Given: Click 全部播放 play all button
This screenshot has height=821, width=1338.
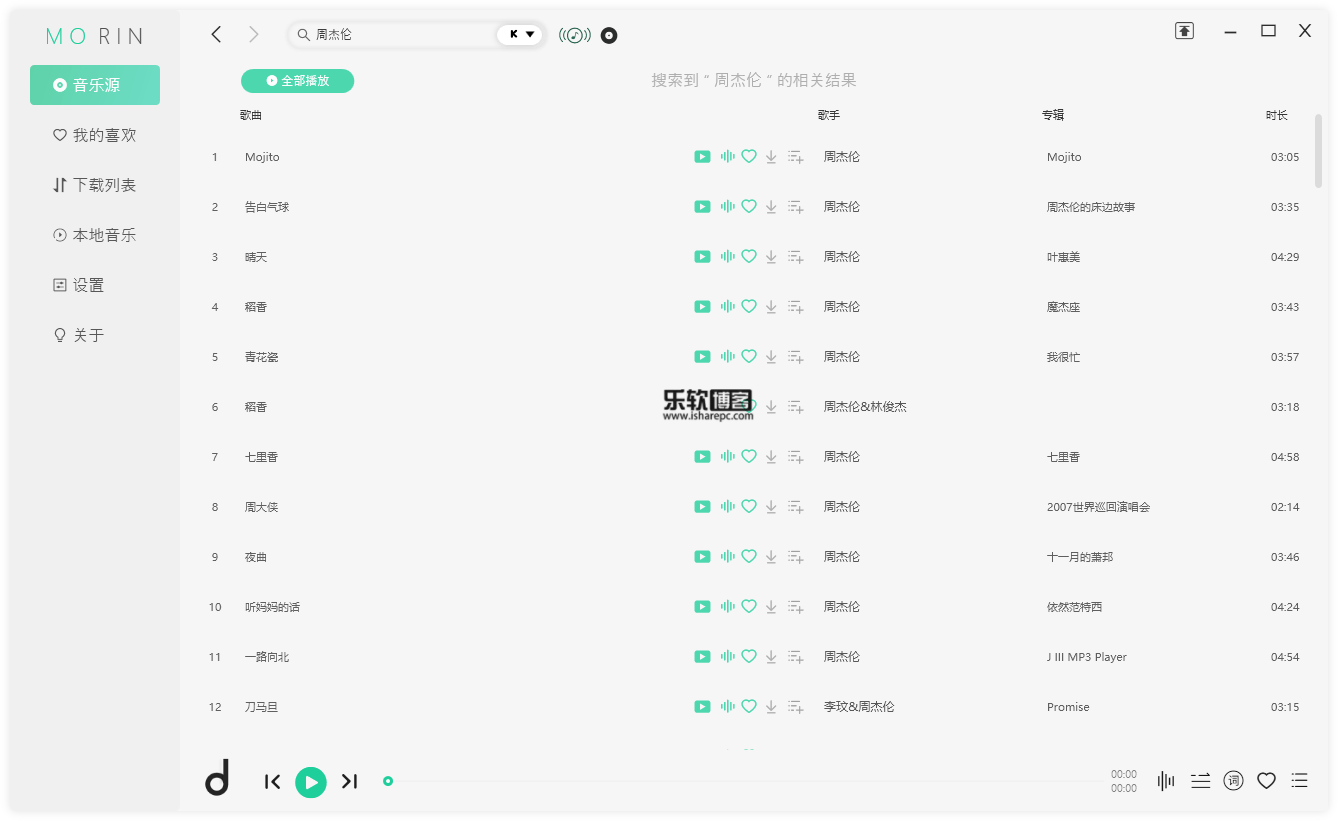Looking at the screenshot, I should (x=297, y=81).
